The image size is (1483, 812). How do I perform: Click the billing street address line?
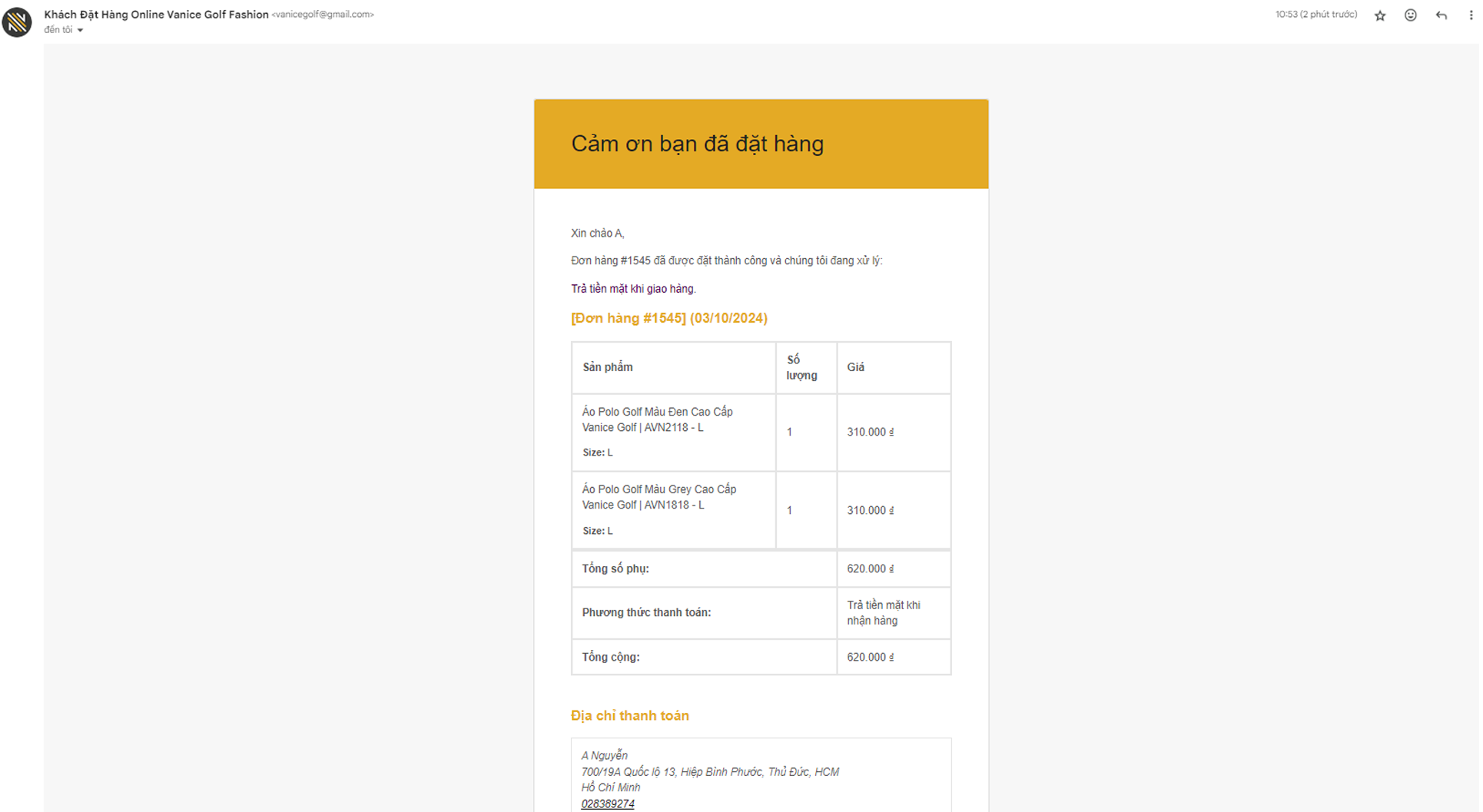point(709,772)
